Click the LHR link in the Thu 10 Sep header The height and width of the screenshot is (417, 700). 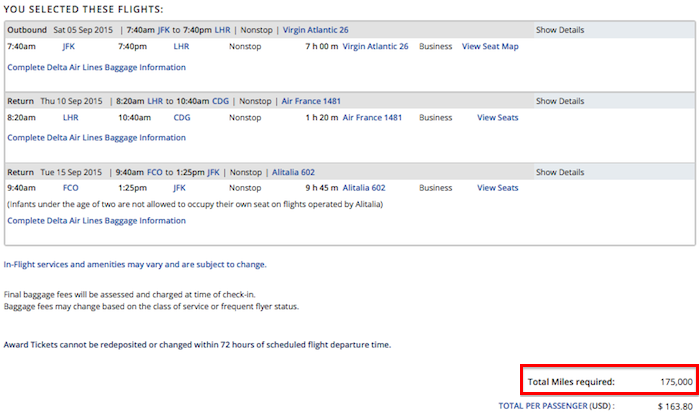tap(155, 101)
